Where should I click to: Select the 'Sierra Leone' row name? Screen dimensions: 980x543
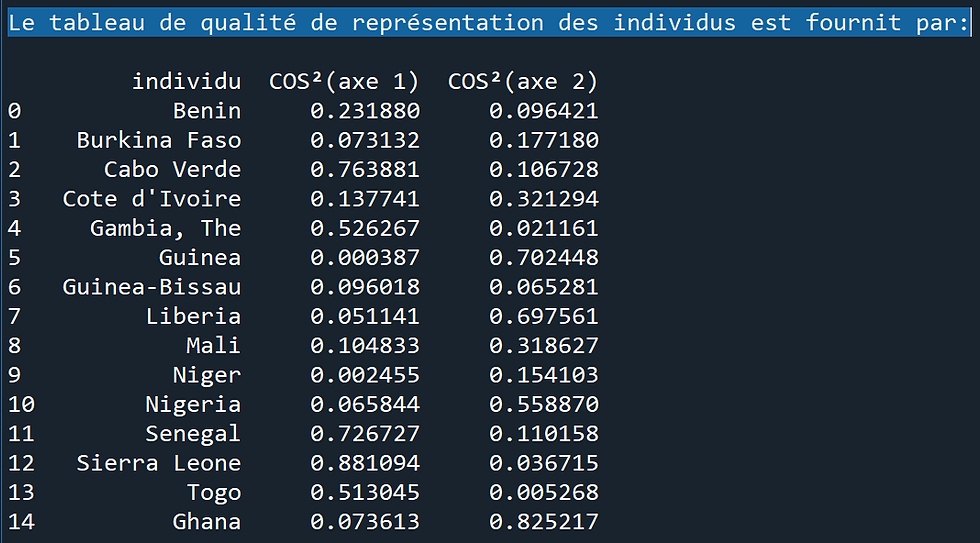coord(159,463)
